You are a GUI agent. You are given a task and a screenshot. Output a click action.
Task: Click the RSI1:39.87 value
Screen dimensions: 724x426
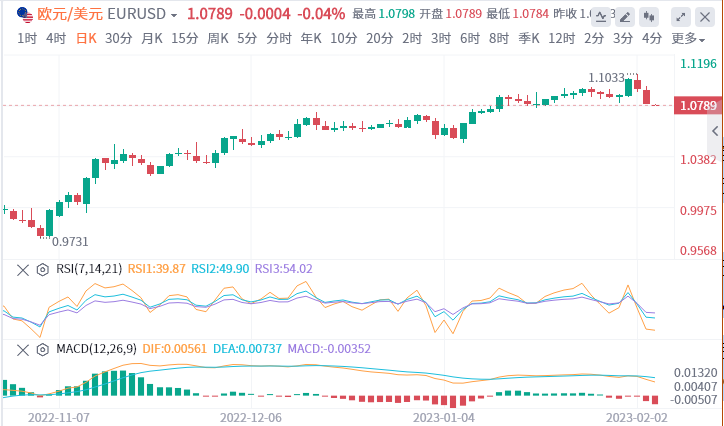157,269
